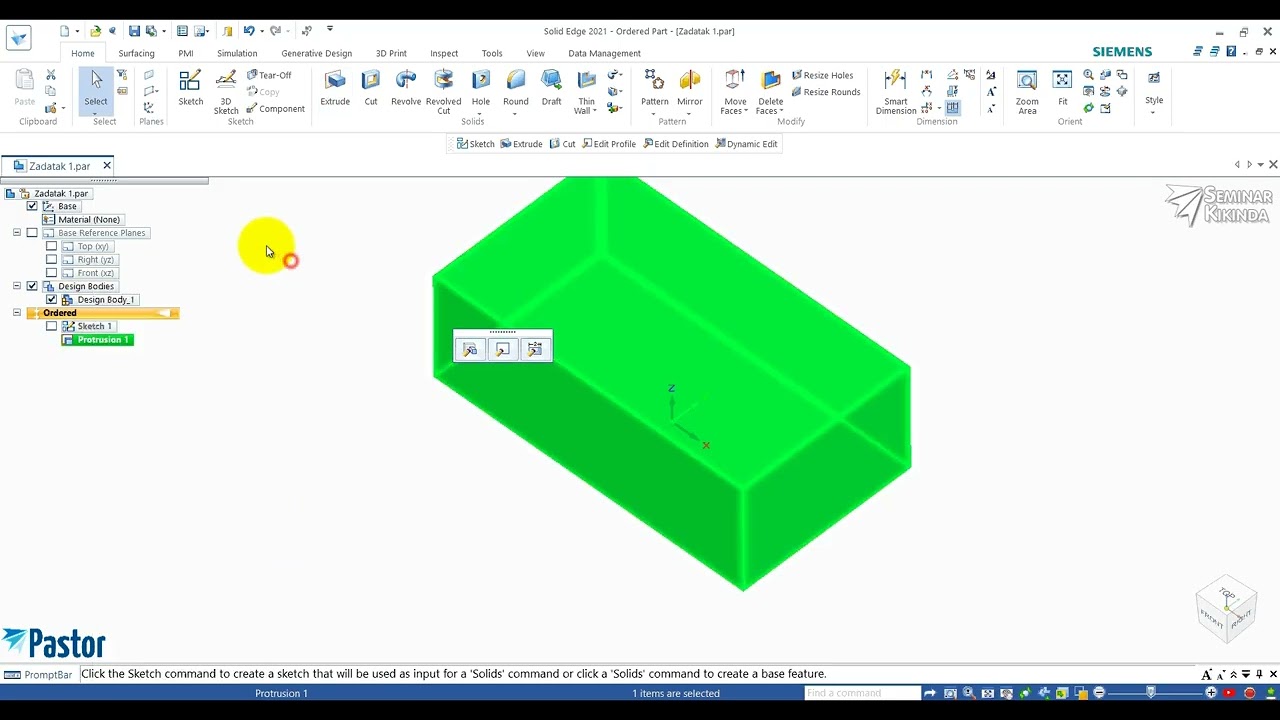Collapse Base Reference Planes node
This screenshot has height=720, width=1280.
pos(17,233)
